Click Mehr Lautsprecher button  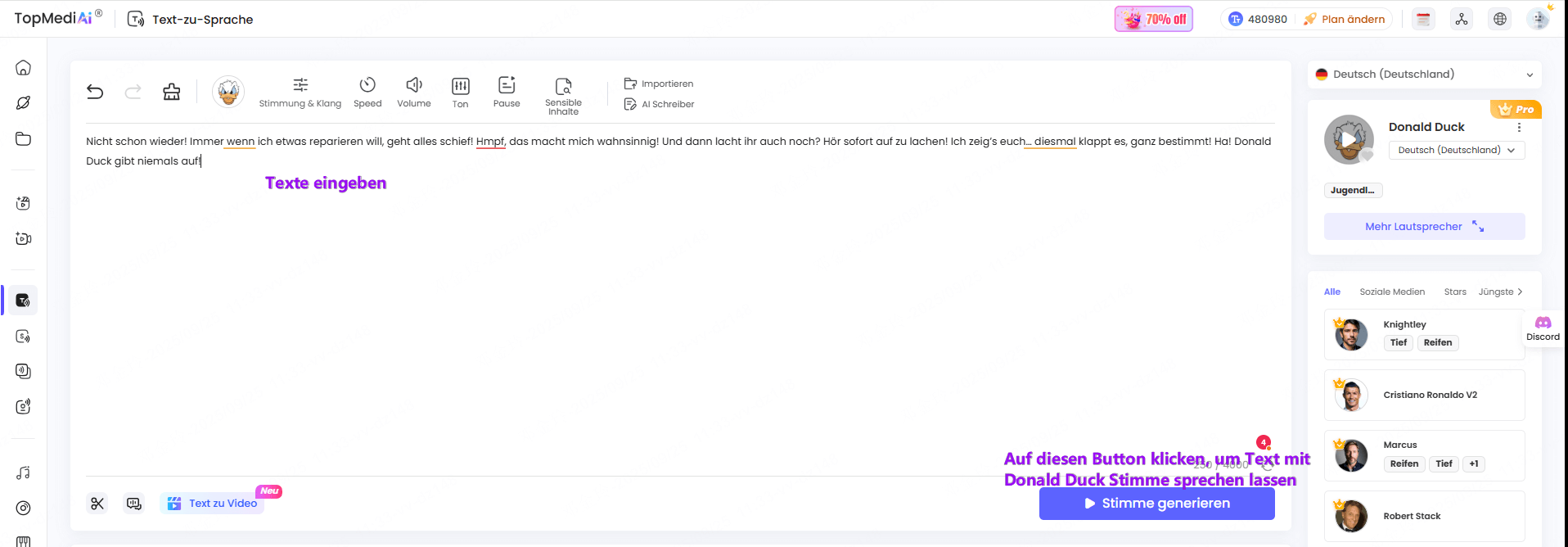tap(1425, 227)
